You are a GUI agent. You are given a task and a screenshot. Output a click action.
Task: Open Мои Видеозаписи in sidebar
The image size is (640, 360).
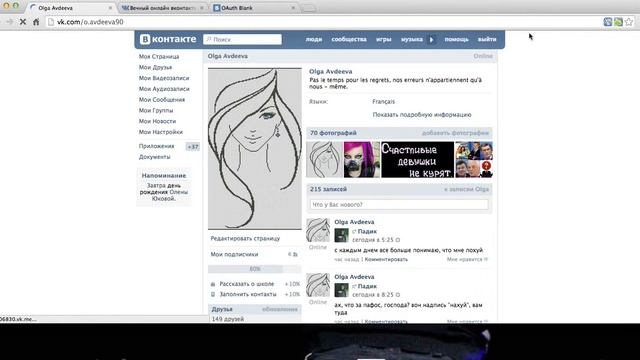pyautogui.click(x=164, y=78)
